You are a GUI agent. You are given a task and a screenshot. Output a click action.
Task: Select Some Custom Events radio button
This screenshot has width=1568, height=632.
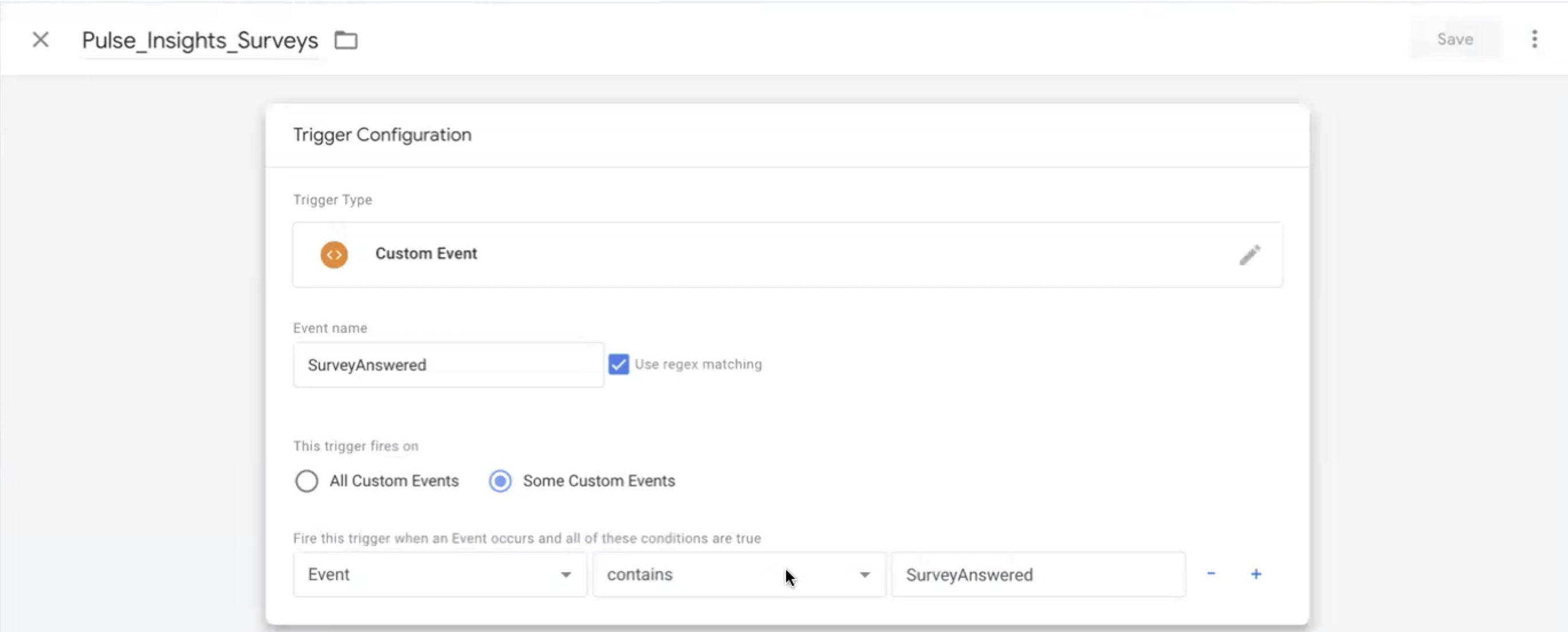coord(500,481)
